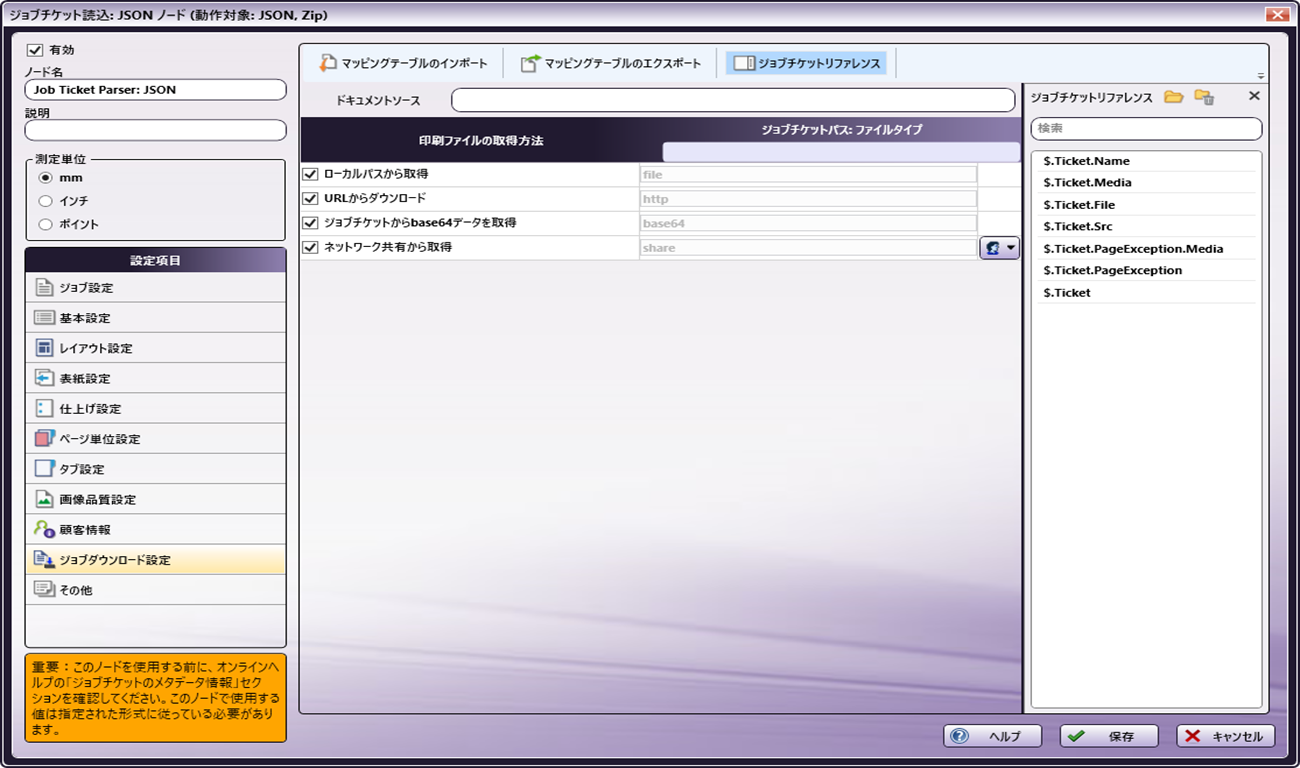Screen dimensions: 1300x768
Task: Click マッピングテーブルのインポート button
Action: (x=404, y=63)
